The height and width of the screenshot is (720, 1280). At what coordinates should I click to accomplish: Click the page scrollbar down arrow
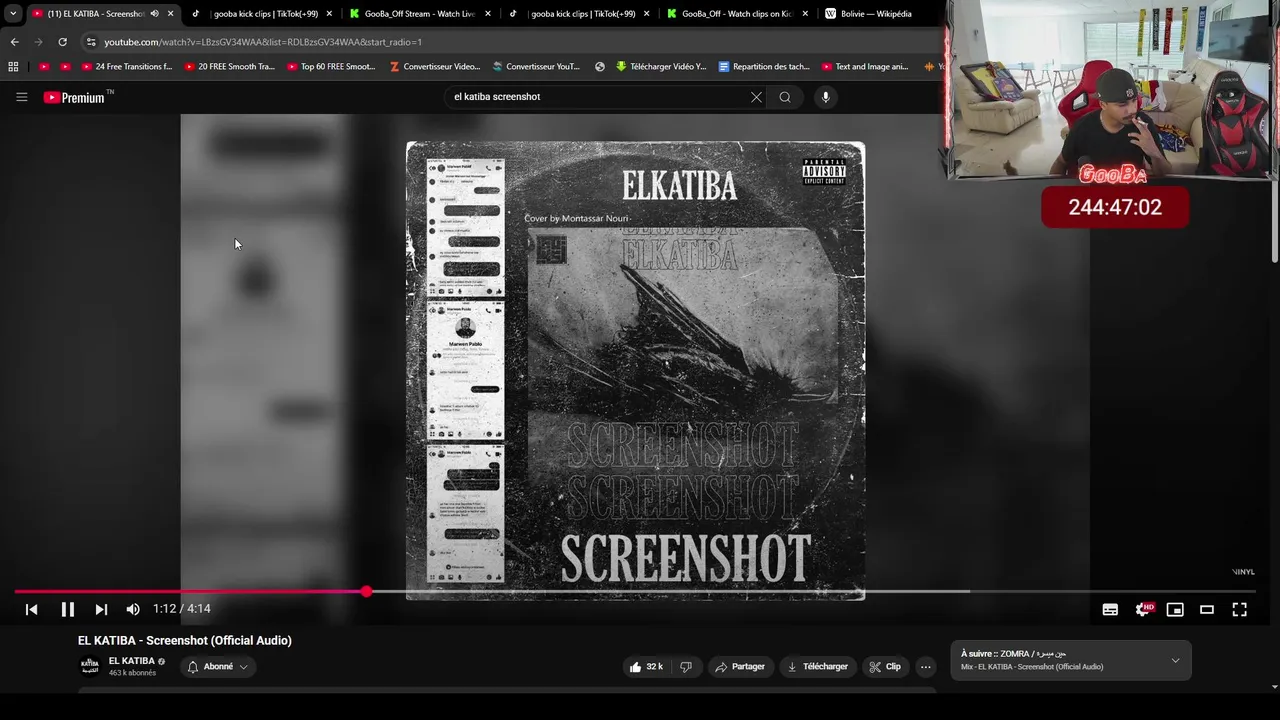[1274, 687]
